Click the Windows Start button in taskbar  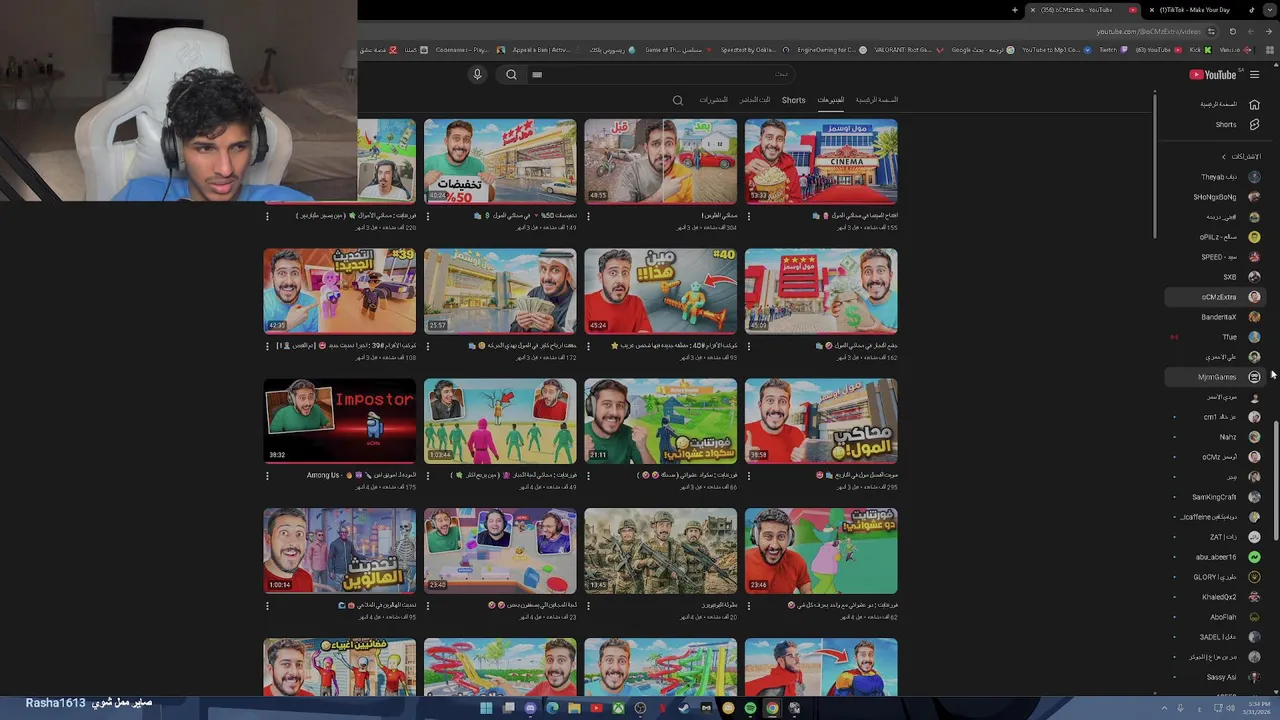coord(486,708)
